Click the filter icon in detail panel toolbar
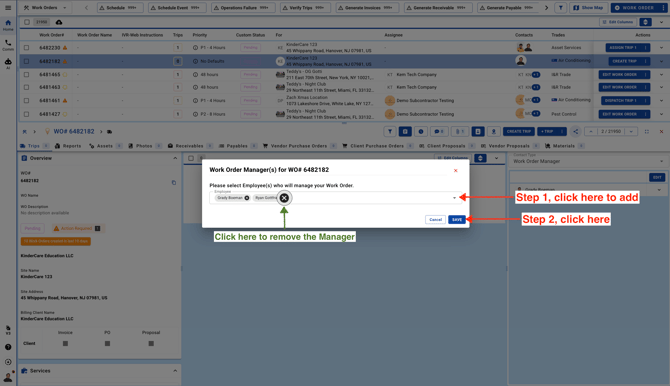Screen dimensions: 670x386 click(390, 132)
